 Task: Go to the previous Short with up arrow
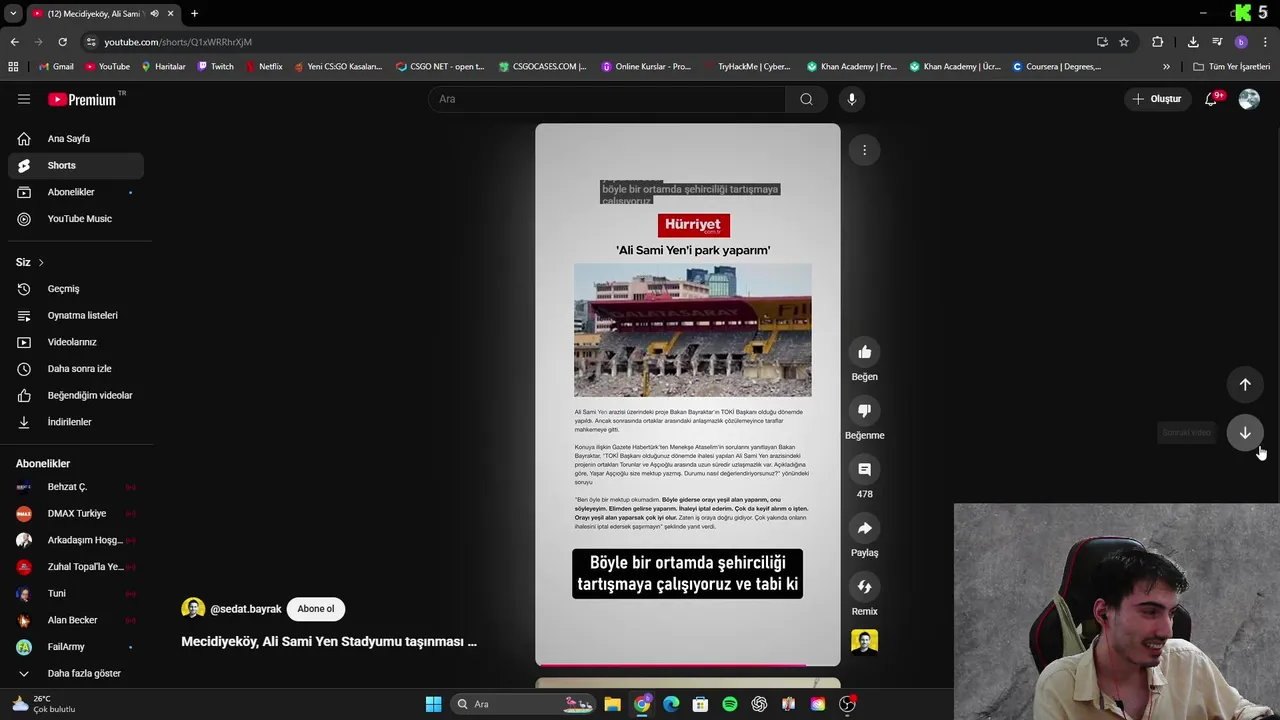[1245, 385]
